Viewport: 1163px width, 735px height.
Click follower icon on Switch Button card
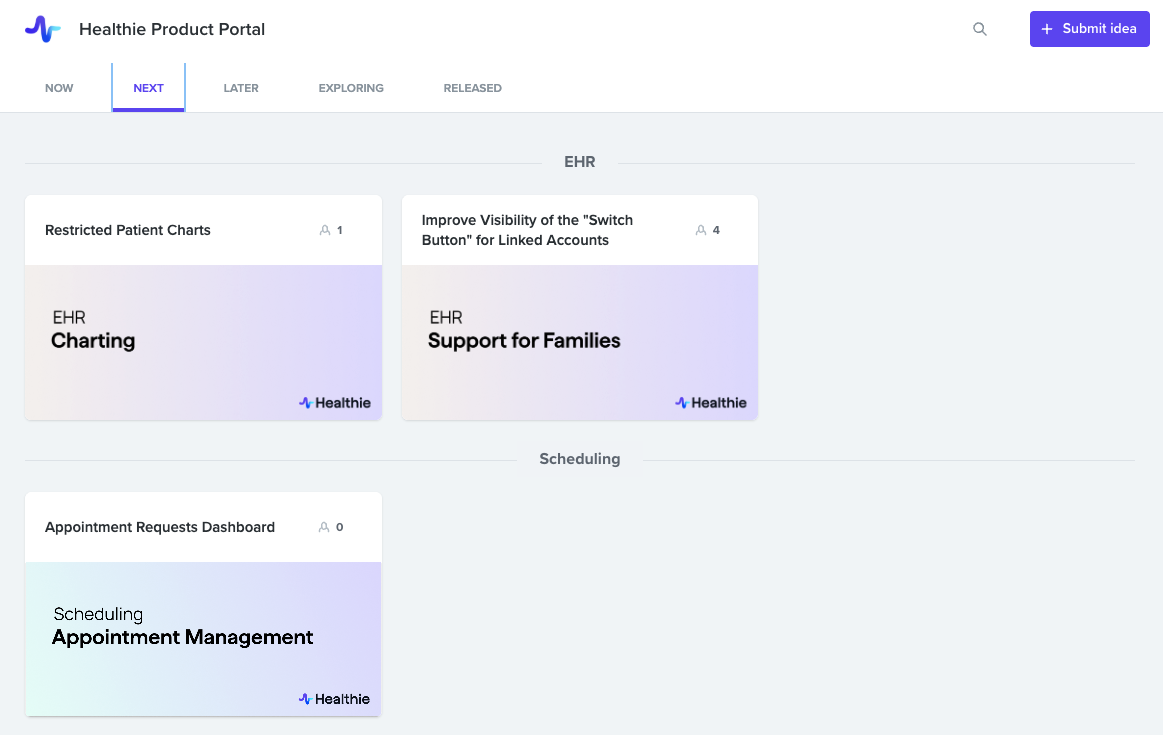pos(701,230)
